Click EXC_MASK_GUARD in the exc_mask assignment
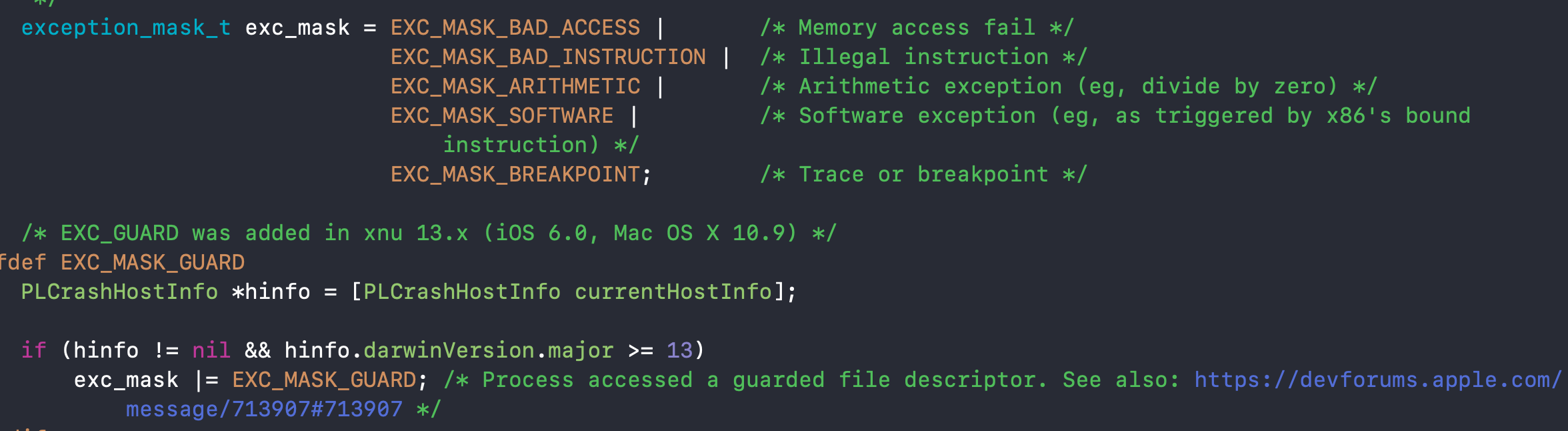This screenshot has height=431, width=1568. pyautogui.click(x=324, y=380)
